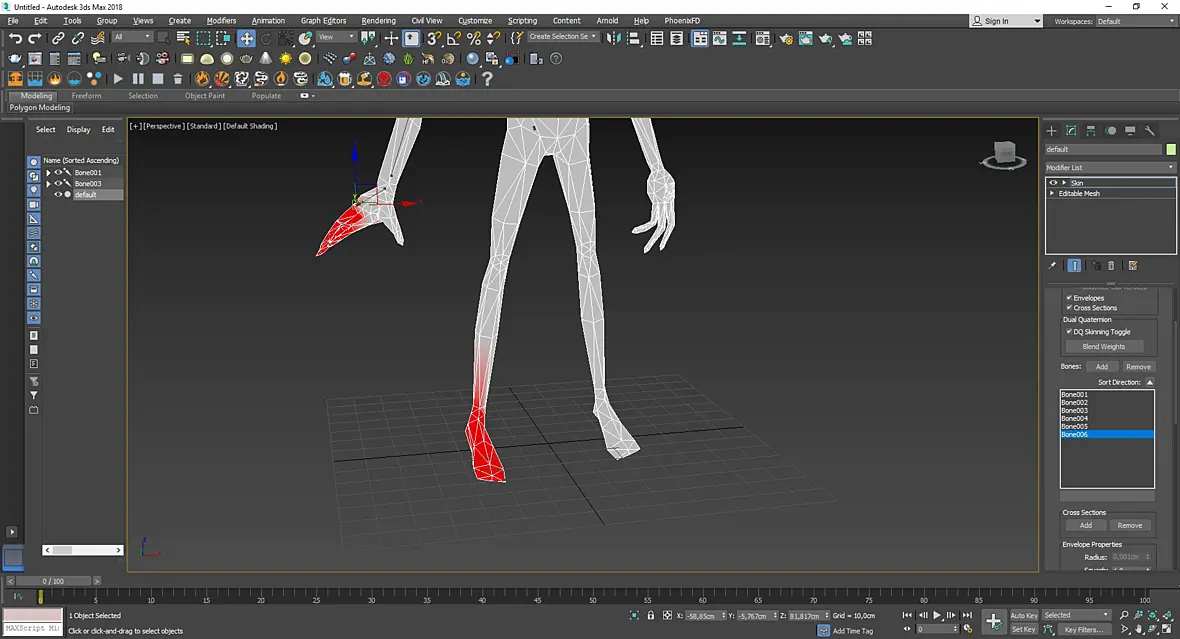Open reference coordinate View dropdown
Viewport: 1180px width, 639px height.
coord(336,37)
